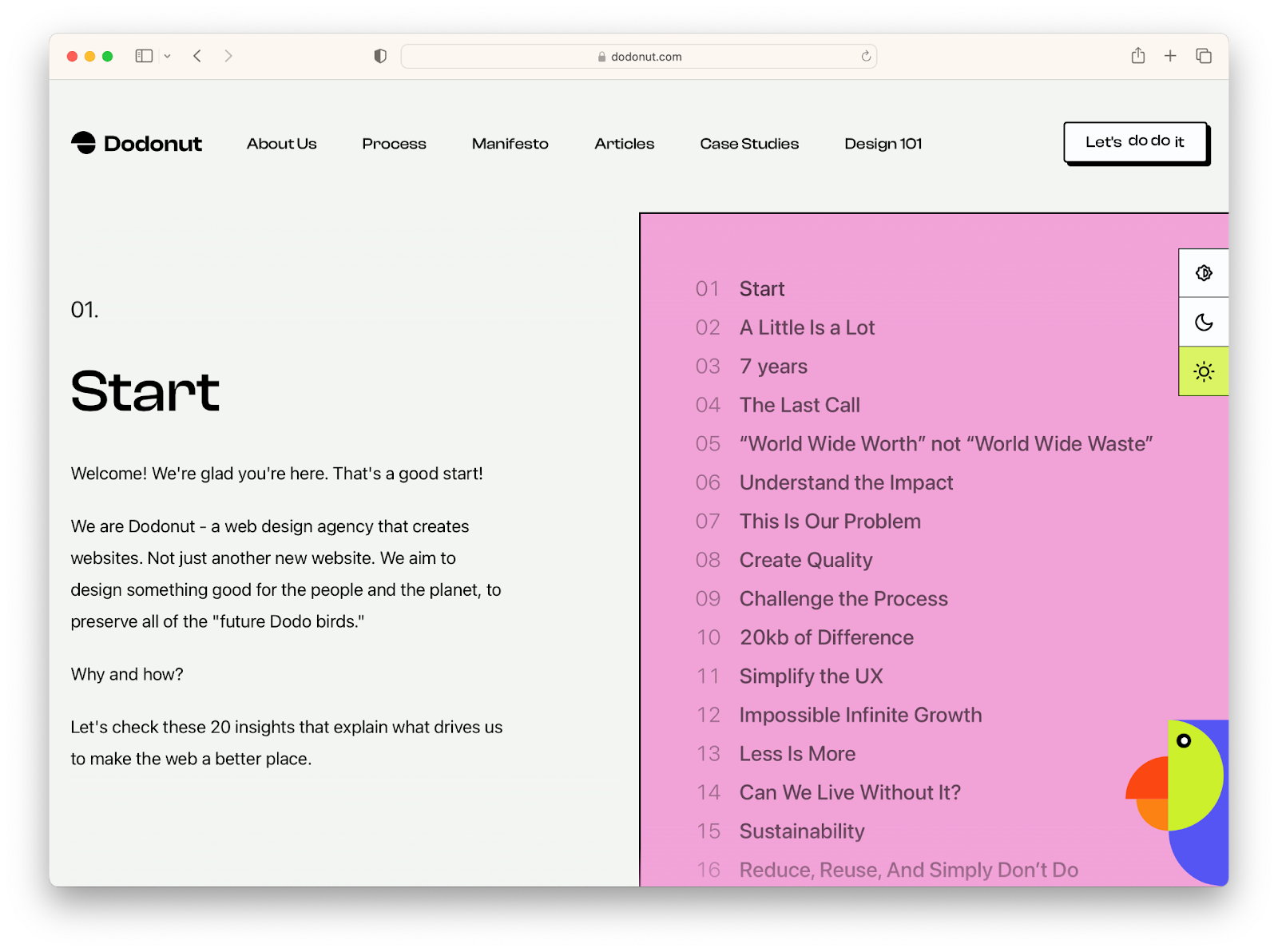Go to Simplify the UX chapter

pos(789,676)
